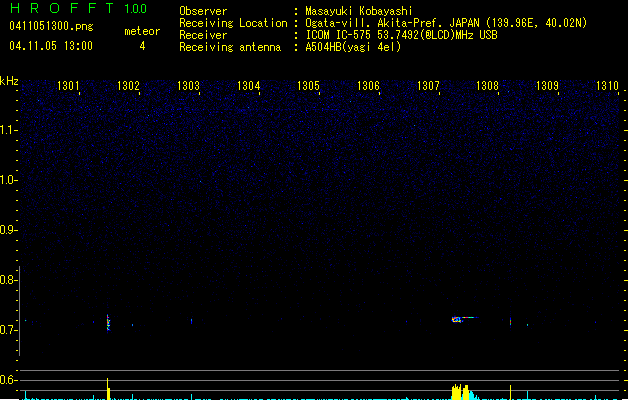The image size is (629, 400).
Task: Click the Observer label
Action: (203, 11)
